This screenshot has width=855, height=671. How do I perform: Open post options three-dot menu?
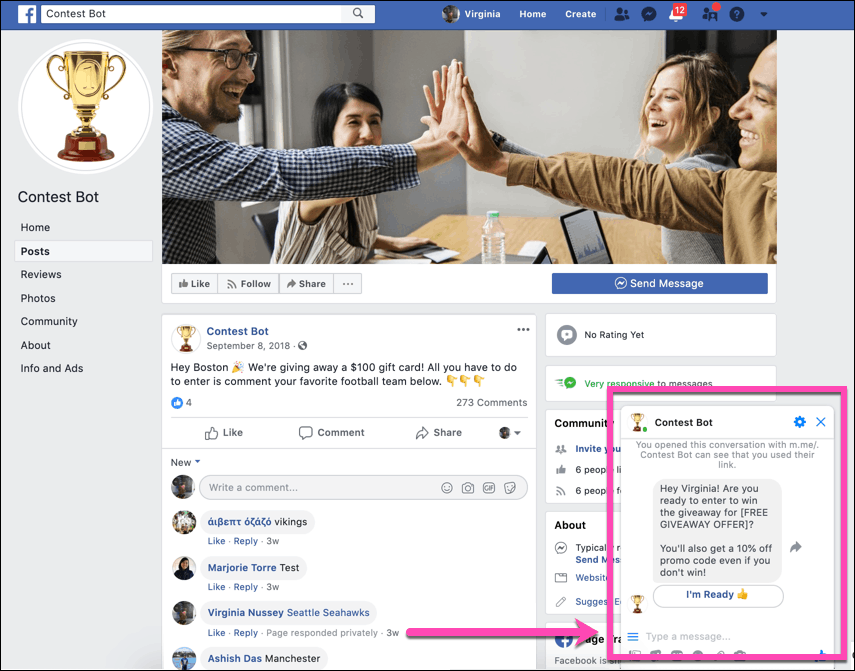523,330
